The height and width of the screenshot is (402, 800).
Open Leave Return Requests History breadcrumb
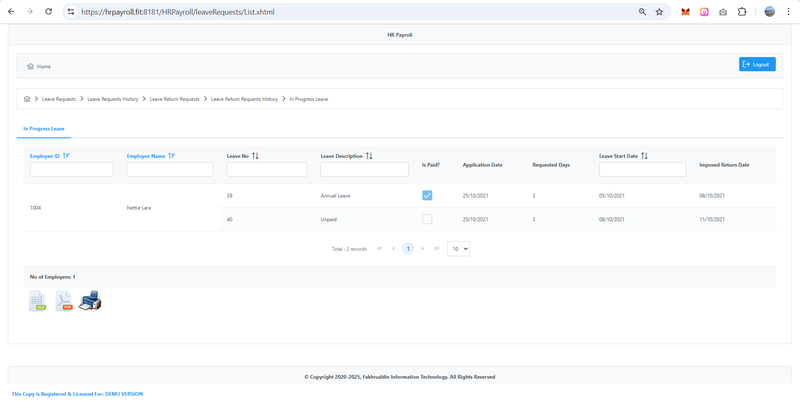(x=244, y=99)
